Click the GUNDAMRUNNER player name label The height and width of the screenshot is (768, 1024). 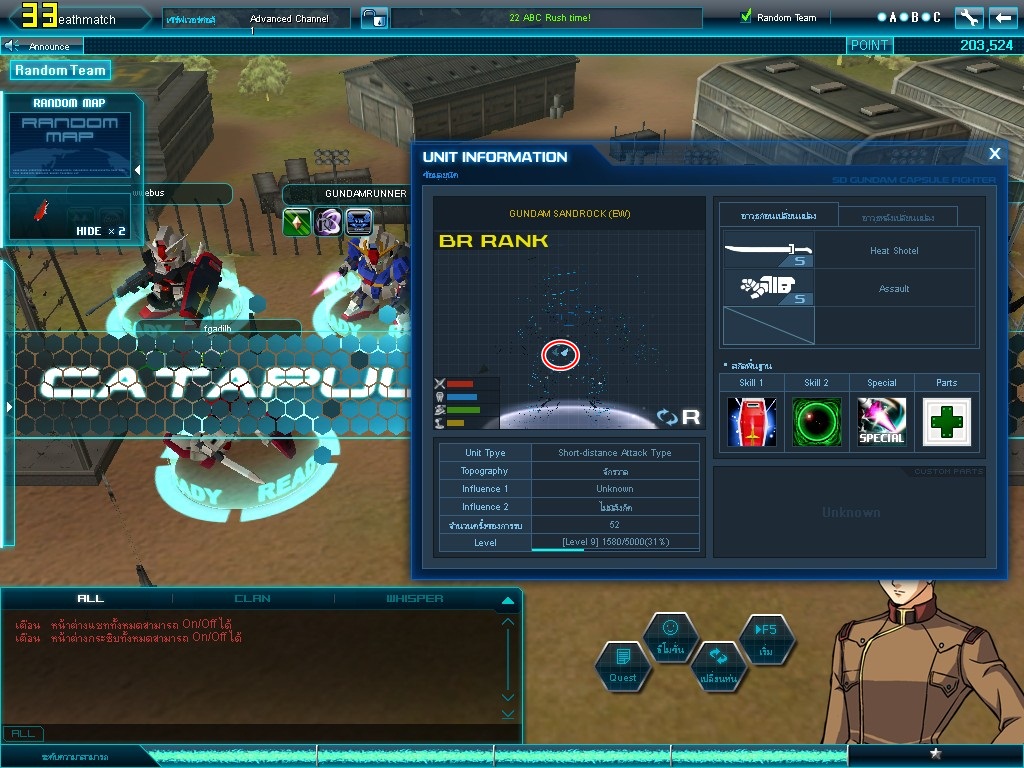(366, 193)
